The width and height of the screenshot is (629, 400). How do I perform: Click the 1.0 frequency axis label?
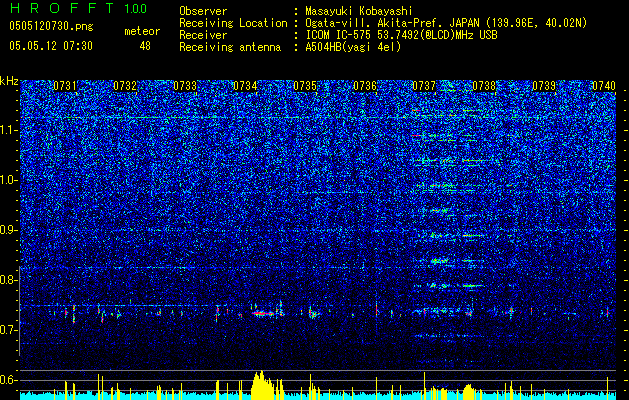coord(9,180)
